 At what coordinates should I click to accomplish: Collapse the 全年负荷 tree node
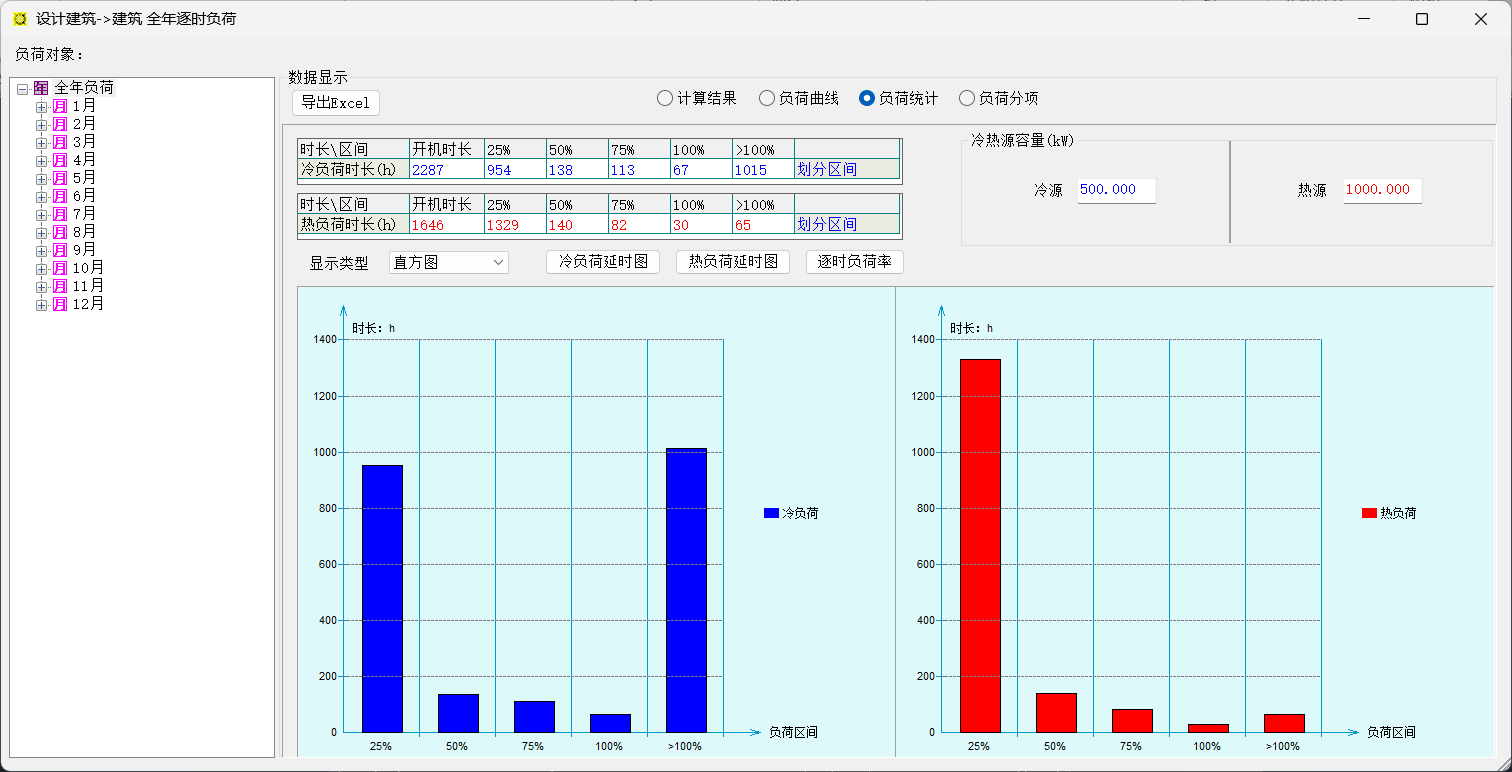coord(22,89)
